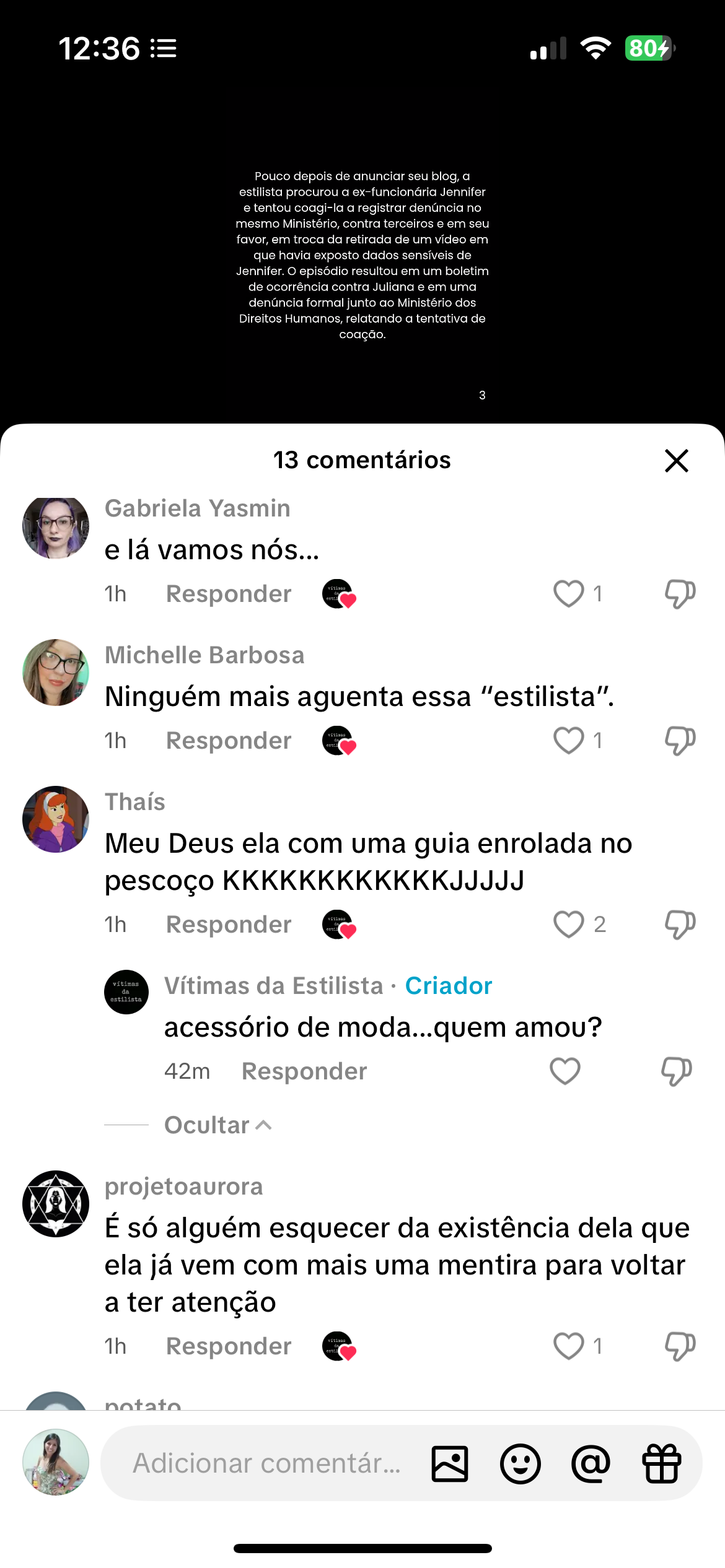
Task: Like Thaís's comment about the guia
Action: (x=568, y=924)
